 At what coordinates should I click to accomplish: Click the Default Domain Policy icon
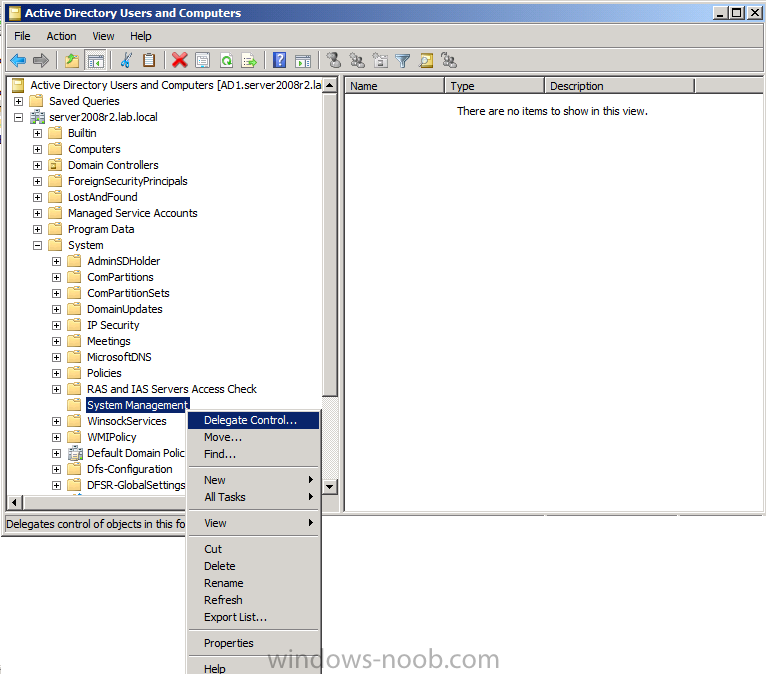click(75, 453)
